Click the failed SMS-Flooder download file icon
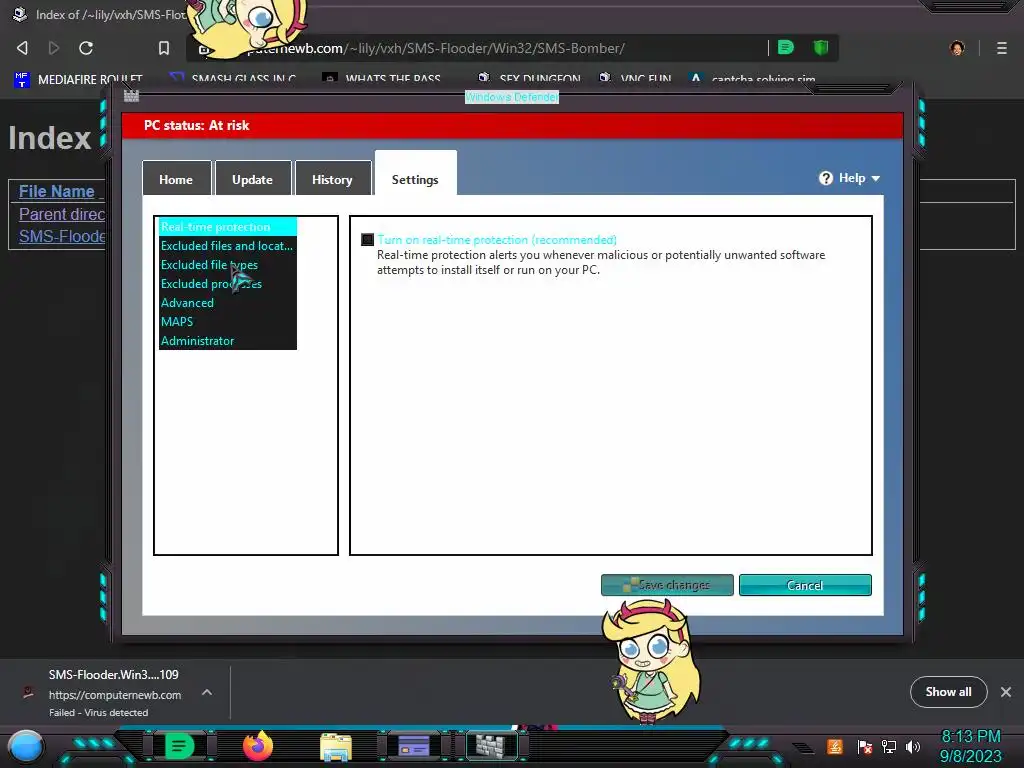 pyautogui.click(x=28, y=692)
